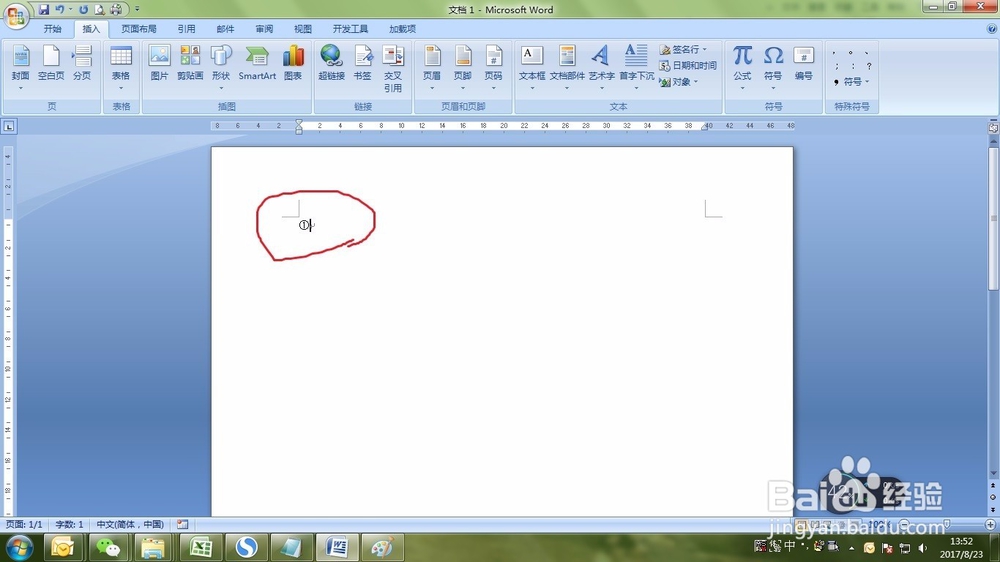Click the Office button
The height and width of the screenshot is (562, 1000).
[16, 15]
